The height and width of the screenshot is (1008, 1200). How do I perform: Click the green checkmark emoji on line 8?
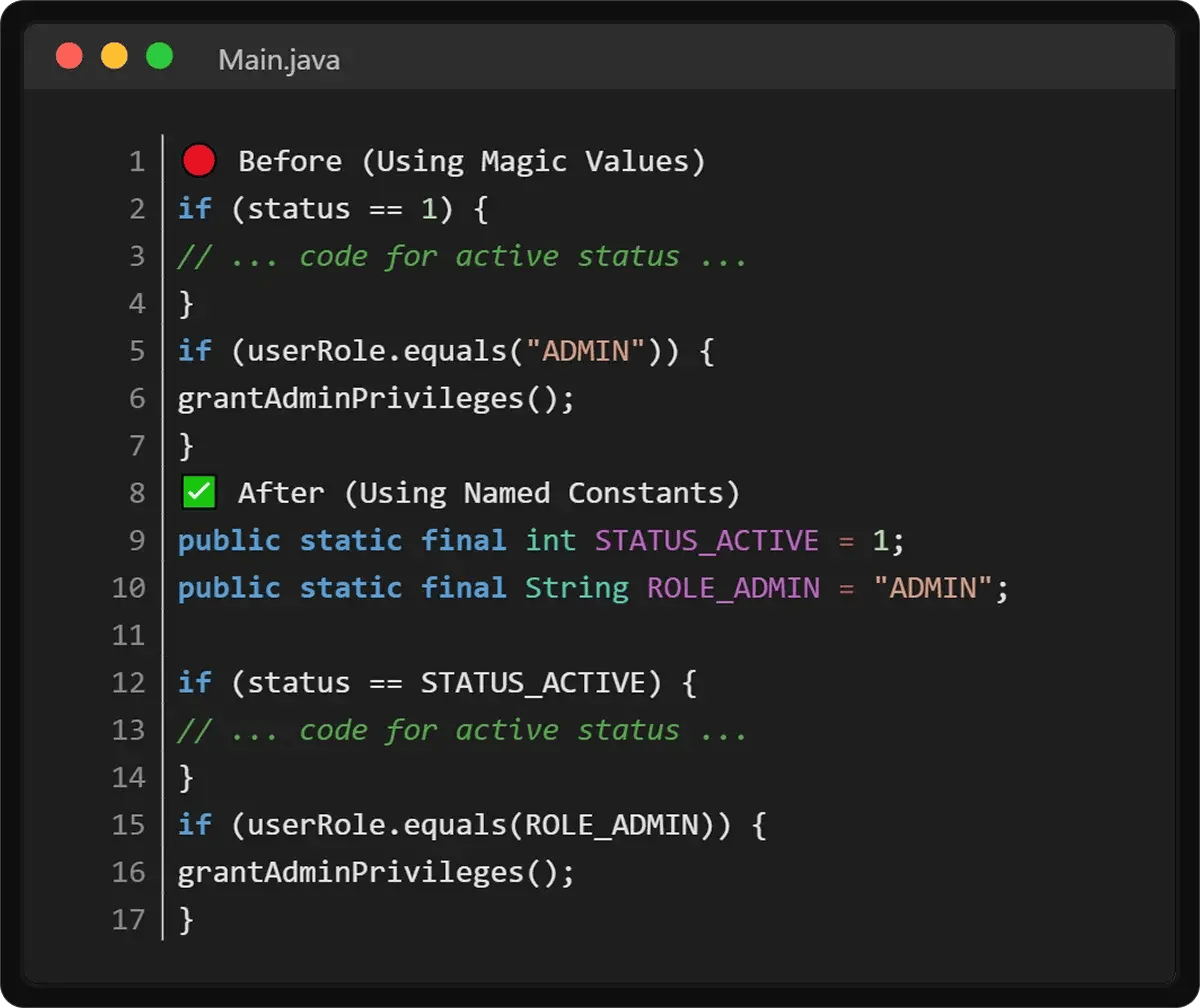click(199, 492)
